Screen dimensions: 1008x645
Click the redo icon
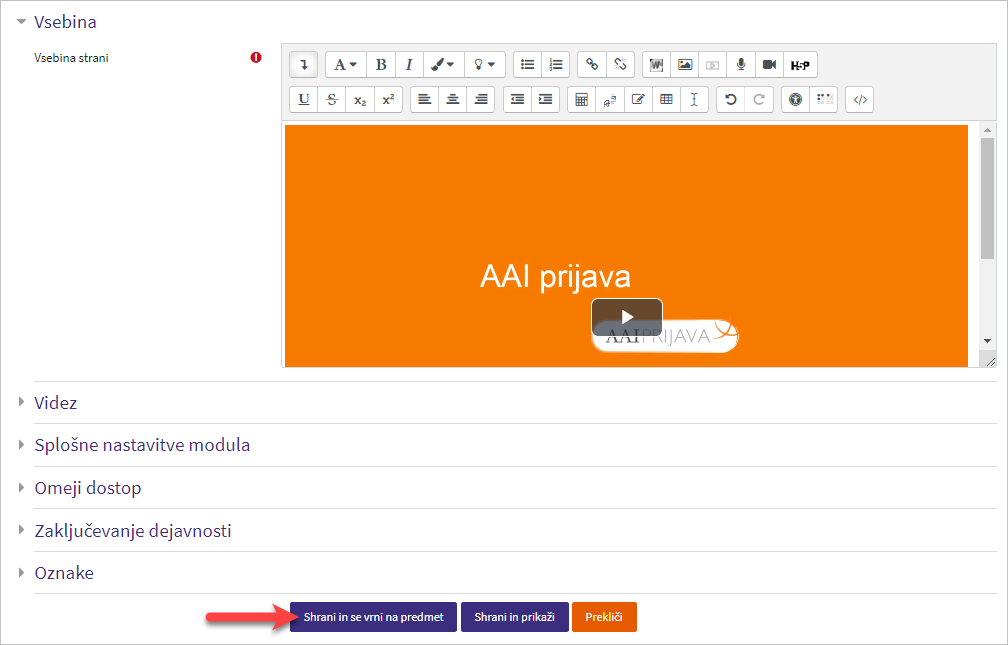point(759,99)
